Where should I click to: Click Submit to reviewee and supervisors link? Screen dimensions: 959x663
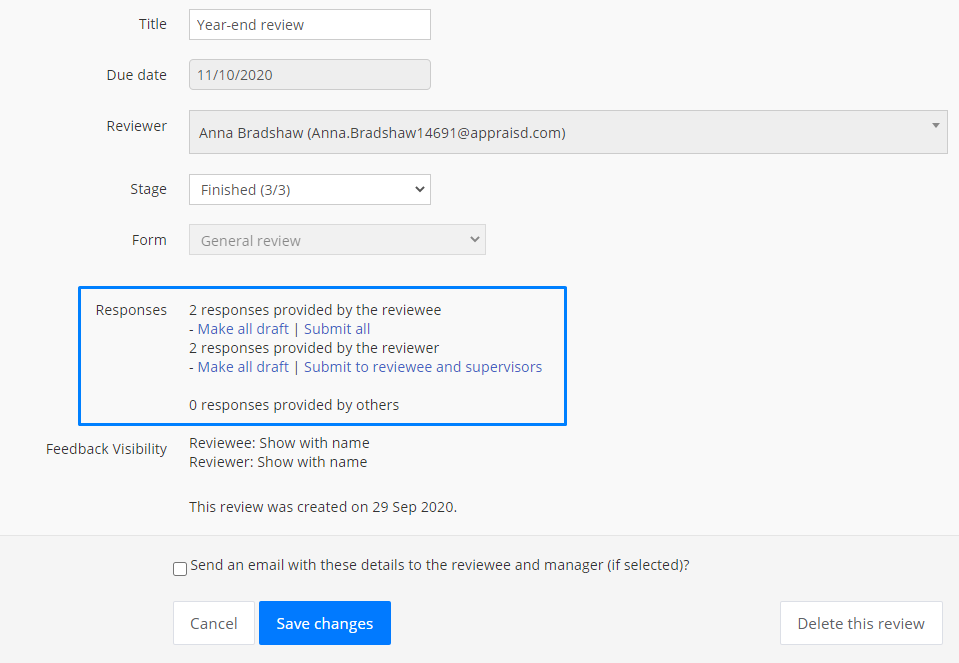tap(423, 367)
